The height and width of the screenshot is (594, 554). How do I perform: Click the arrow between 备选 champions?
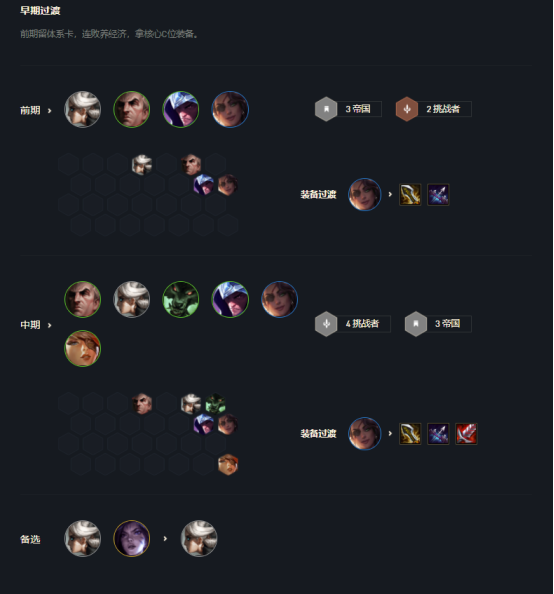click(165, 538)
